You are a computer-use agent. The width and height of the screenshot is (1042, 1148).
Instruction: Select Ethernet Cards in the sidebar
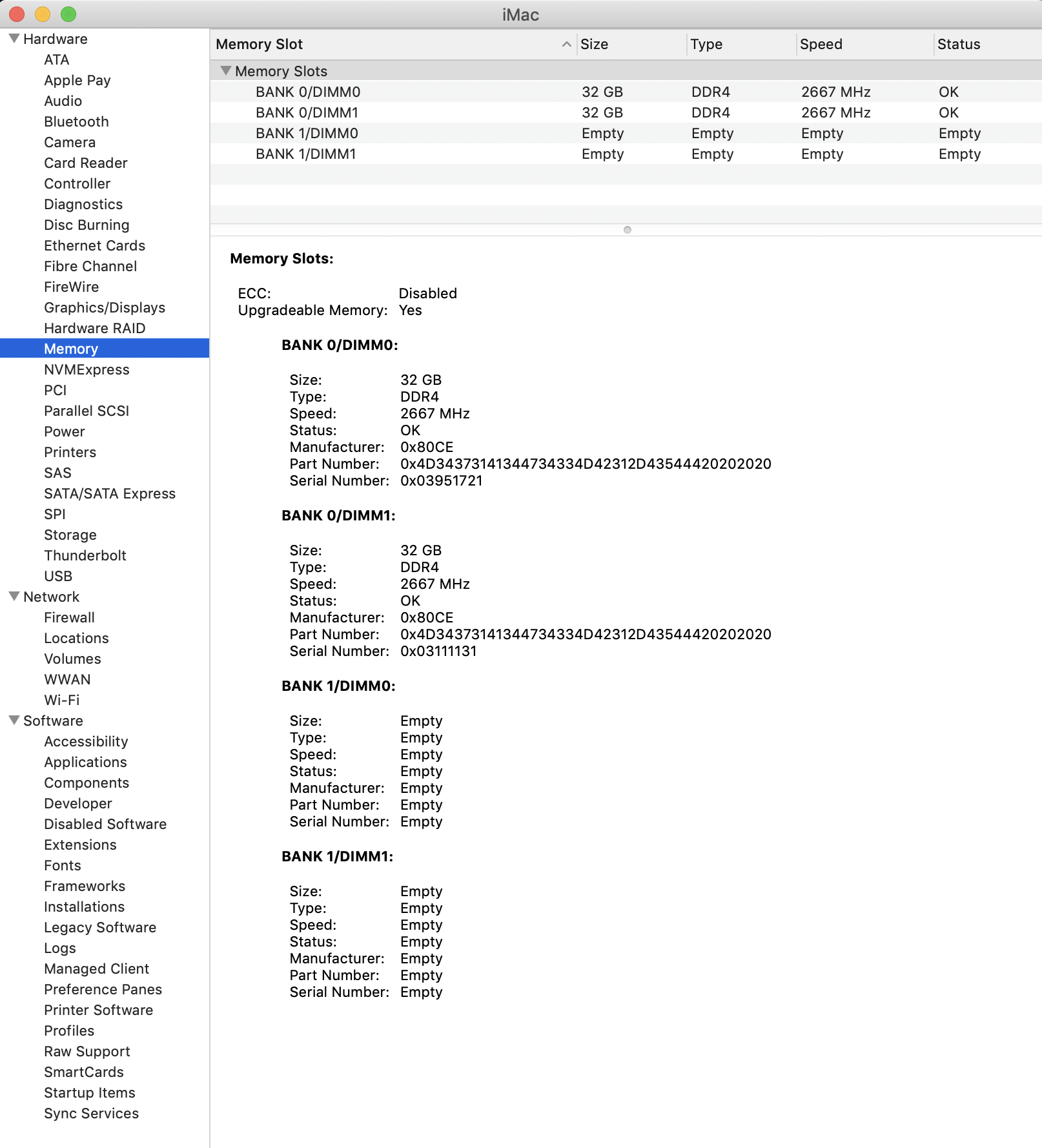tap(95, 245)
